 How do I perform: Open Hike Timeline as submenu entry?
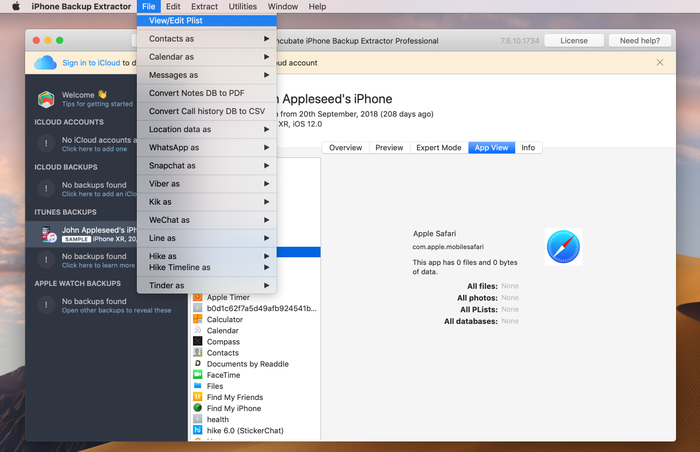pos(207,267)
